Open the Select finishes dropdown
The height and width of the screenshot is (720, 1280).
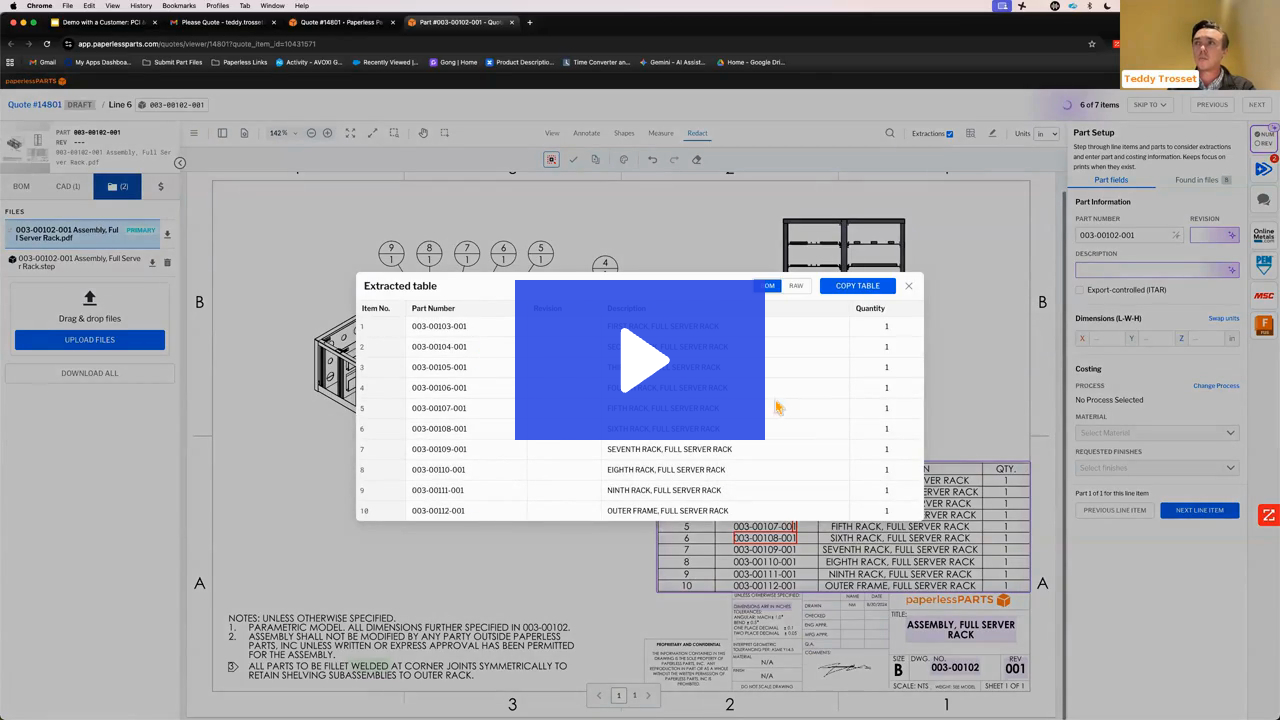1157,468
